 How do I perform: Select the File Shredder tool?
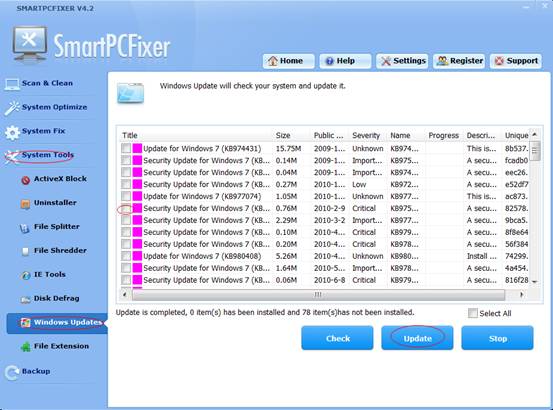54,251
